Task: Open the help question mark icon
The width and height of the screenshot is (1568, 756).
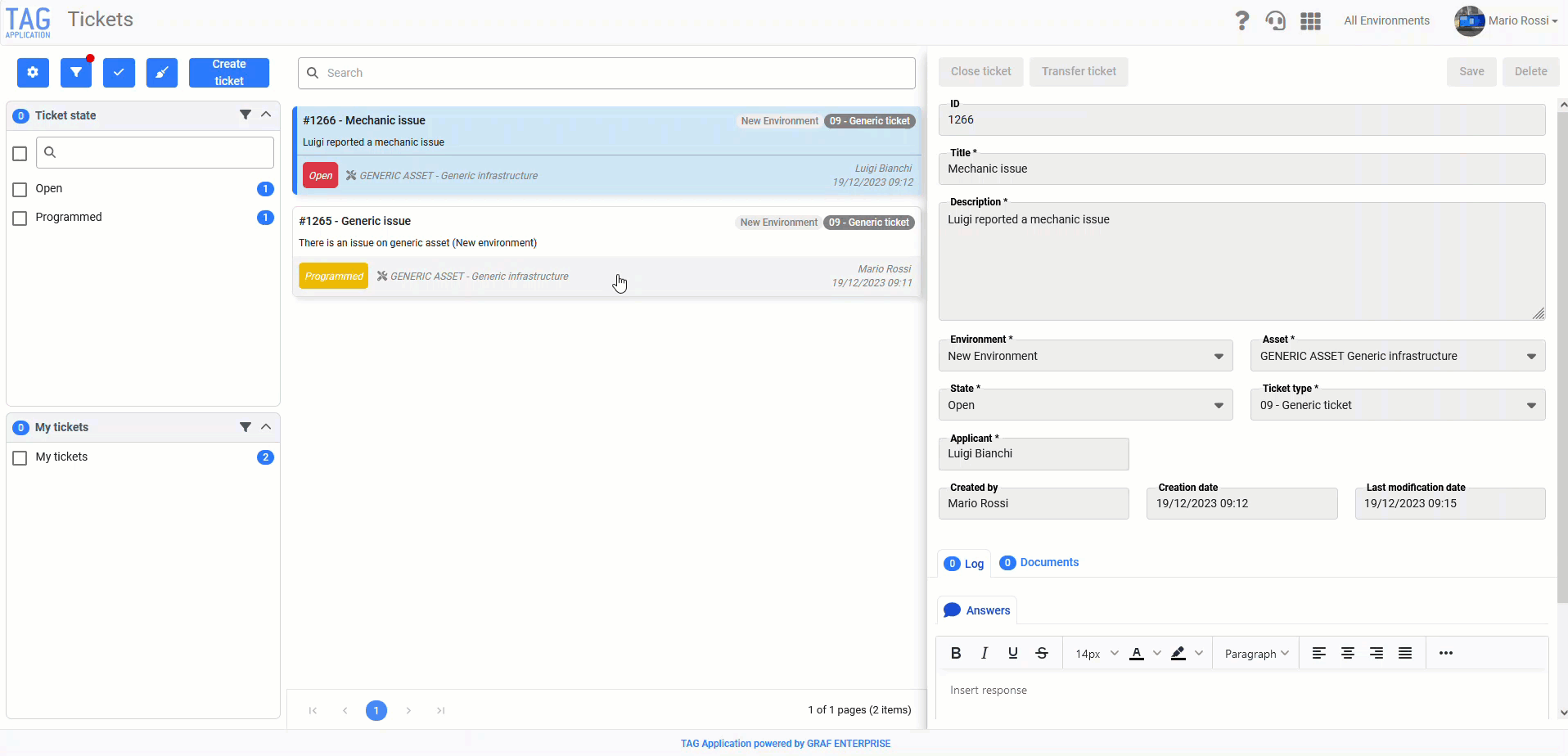Action: coord(1241,20)
